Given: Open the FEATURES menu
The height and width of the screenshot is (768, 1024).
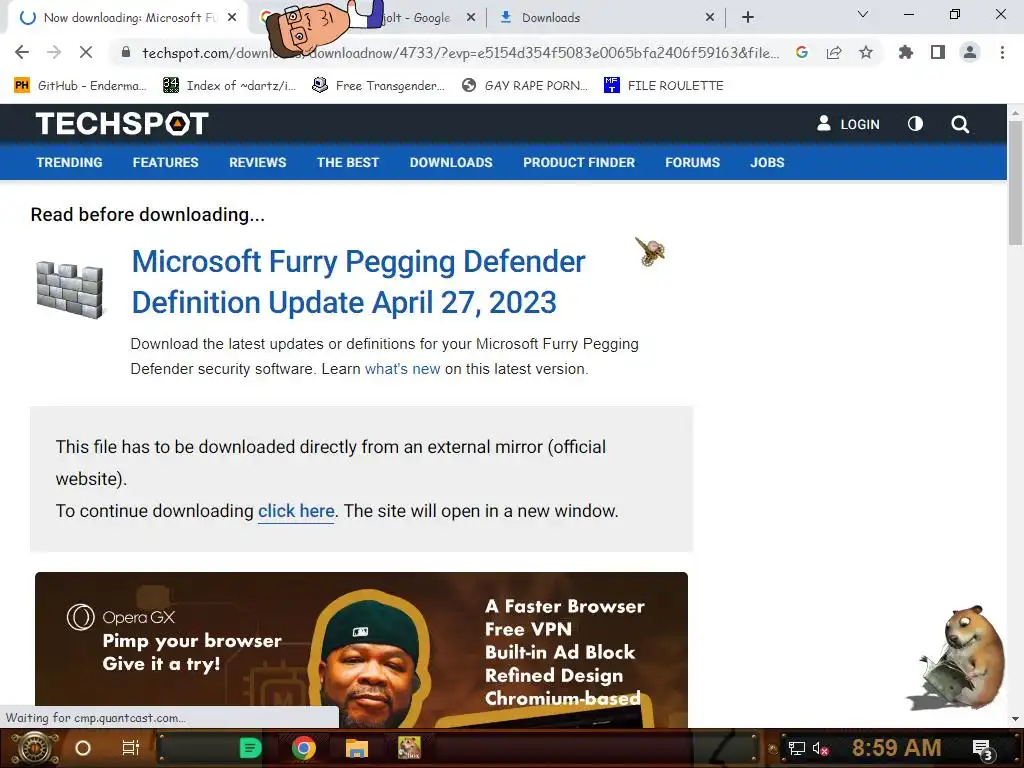Looking at the screenshot, I should [165, 163].
